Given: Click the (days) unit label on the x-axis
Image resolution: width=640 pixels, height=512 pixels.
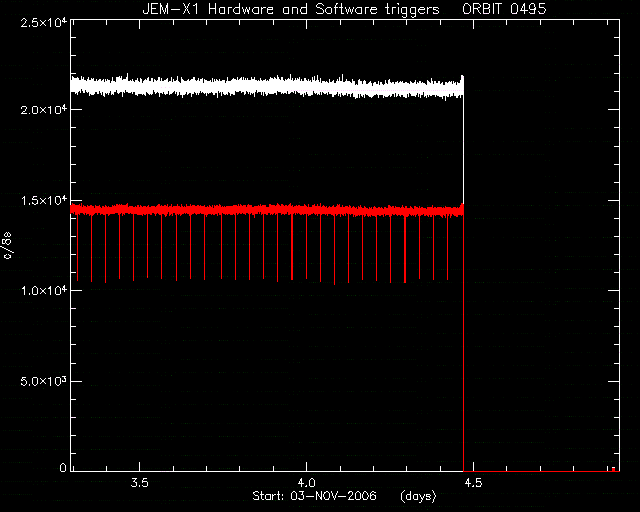Looking at the screenshot, I should coord(418,496).
